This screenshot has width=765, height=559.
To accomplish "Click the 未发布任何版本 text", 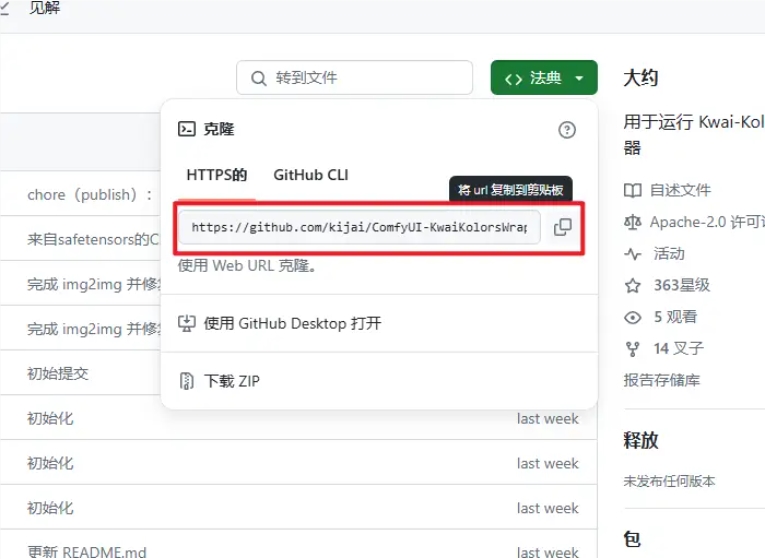I will (x=669, y=481).
